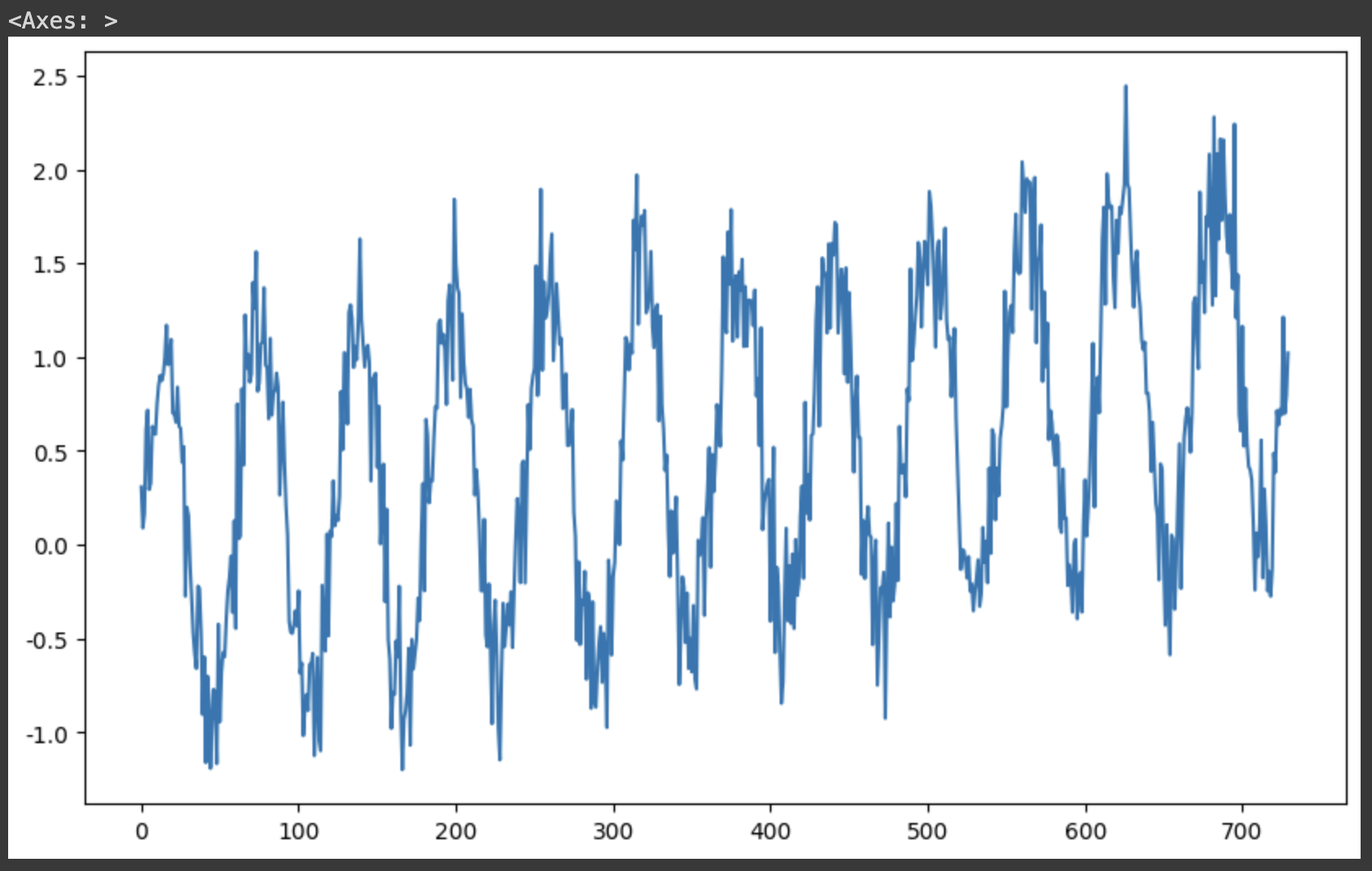Image resolution: width=1372 pixels, height=871 pixels.
Task: Click the x-axis tick label 500
Action: (927, 831)
